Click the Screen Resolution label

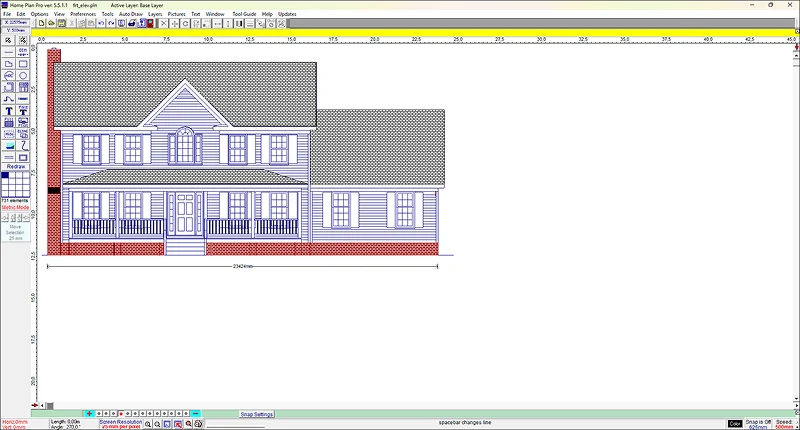(x=120, y=424)
